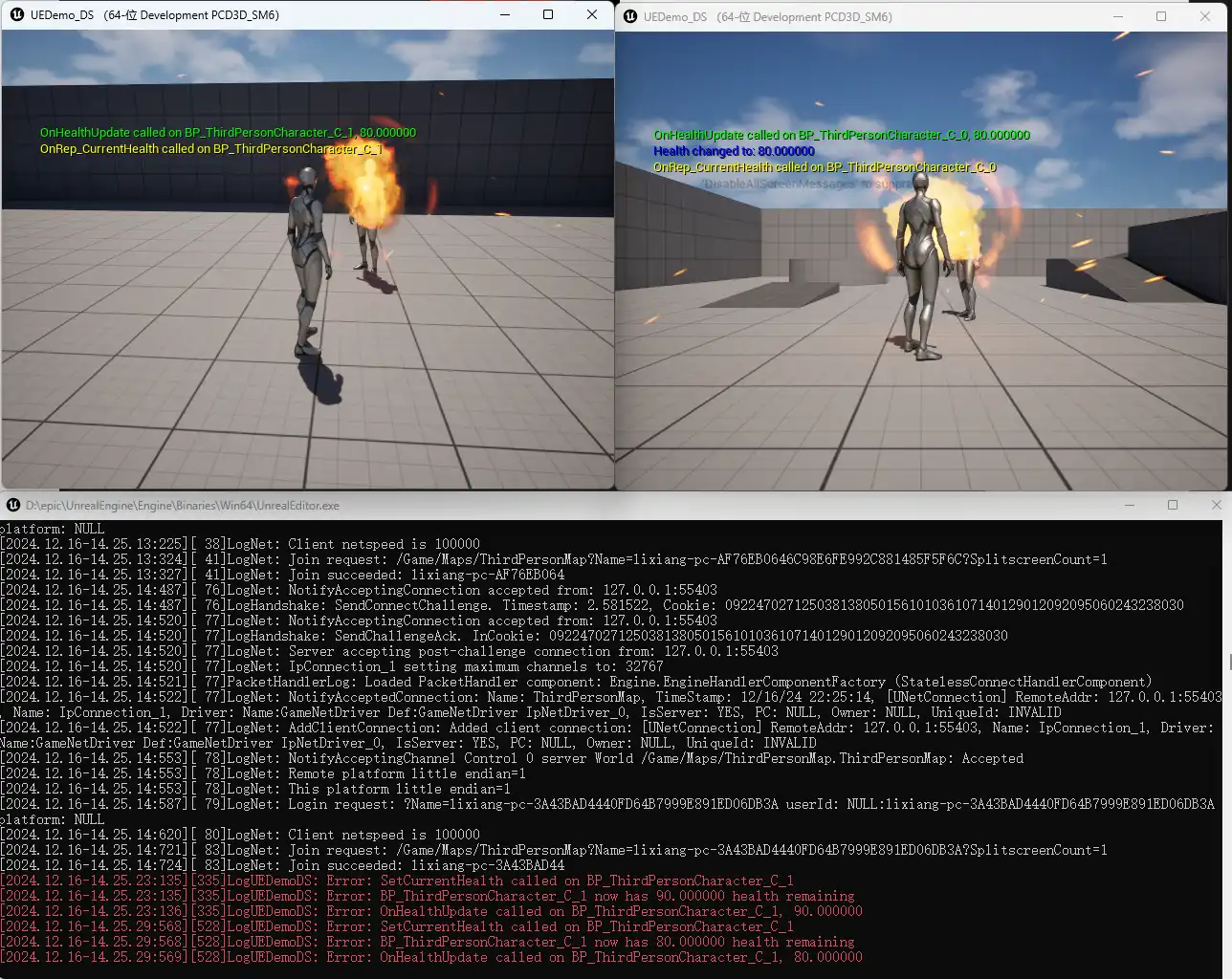1232x979 pixels.
Task: Focus left window via its title text
Action: pyautogui.click(x=155, y=15)
